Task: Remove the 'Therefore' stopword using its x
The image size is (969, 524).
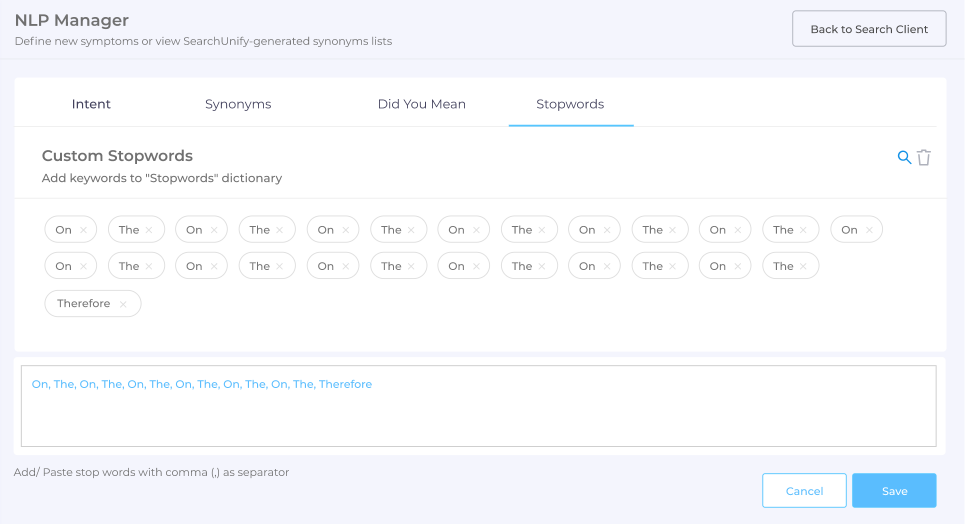Action: coord(123,304)
